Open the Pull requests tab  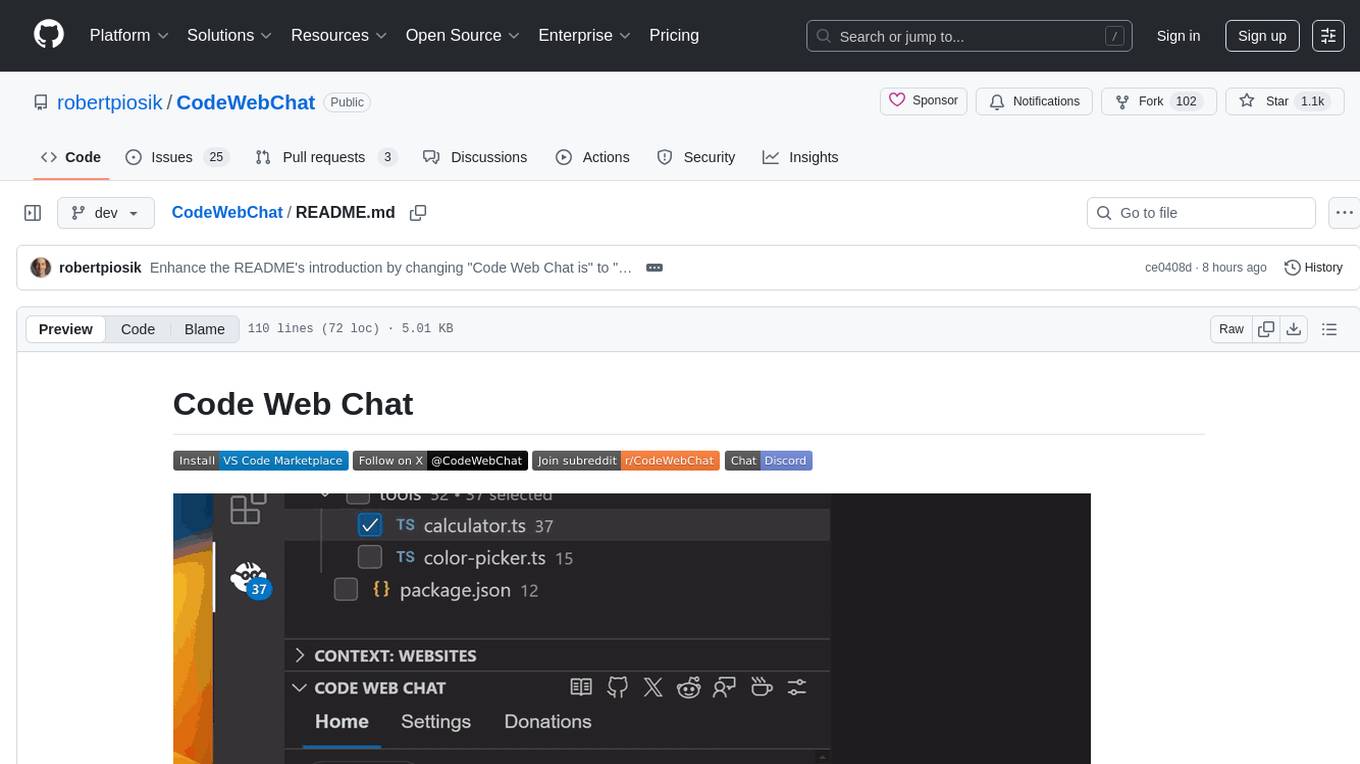tap(326, 157)
